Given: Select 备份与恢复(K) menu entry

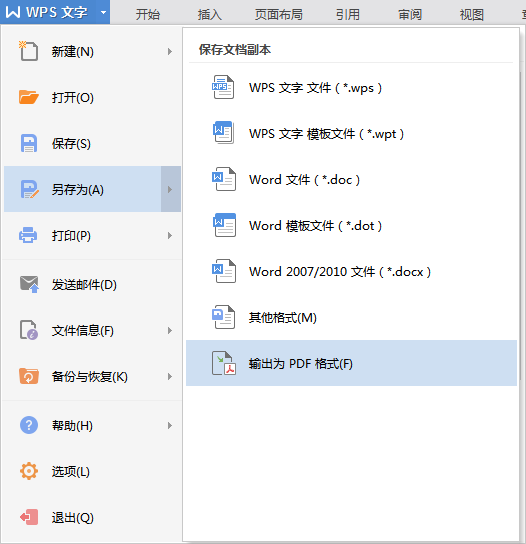Looking at the screenshot, I should [92, 376].
